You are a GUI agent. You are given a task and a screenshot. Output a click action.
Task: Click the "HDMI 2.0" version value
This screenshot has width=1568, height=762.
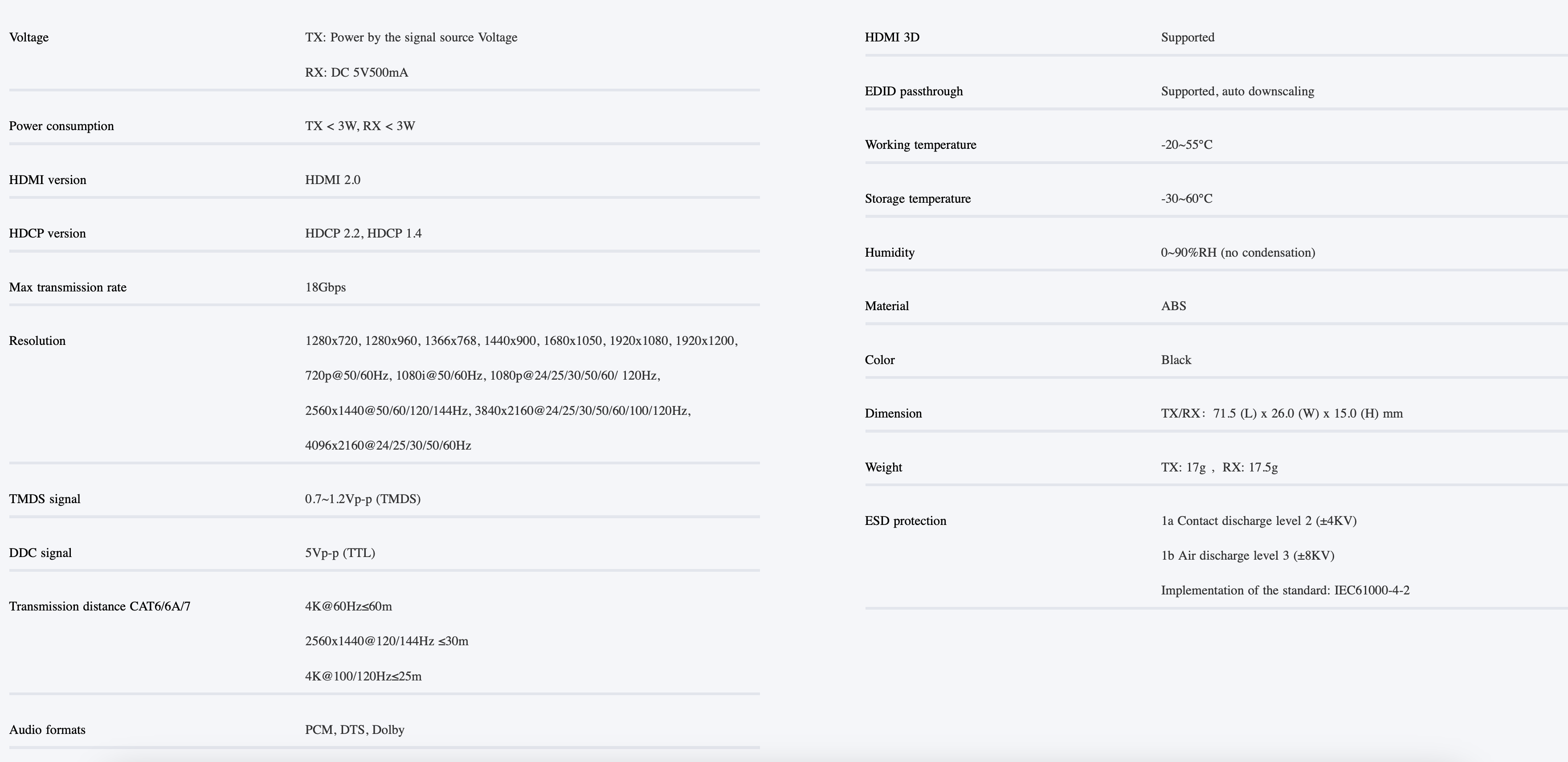(332, 180)
